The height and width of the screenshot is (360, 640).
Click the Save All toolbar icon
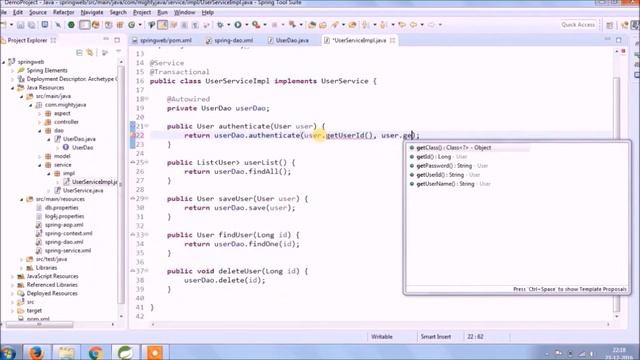click(x=31, y=25)
